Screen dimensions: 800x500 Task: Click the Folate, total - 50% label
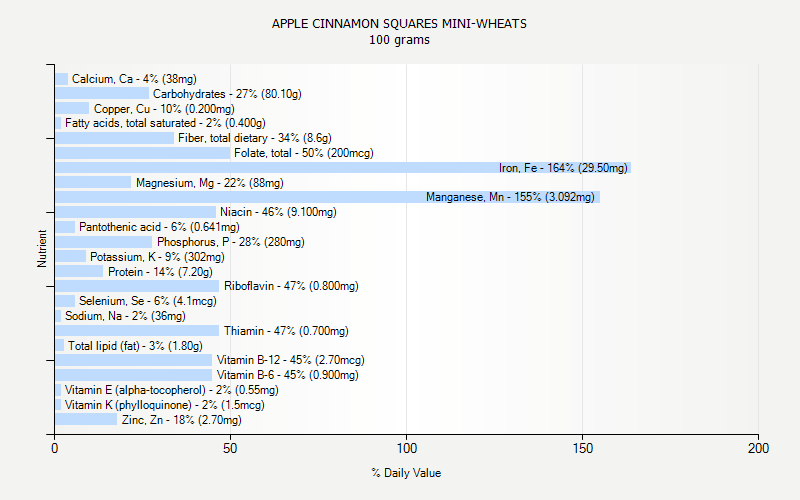coord(304,153)
